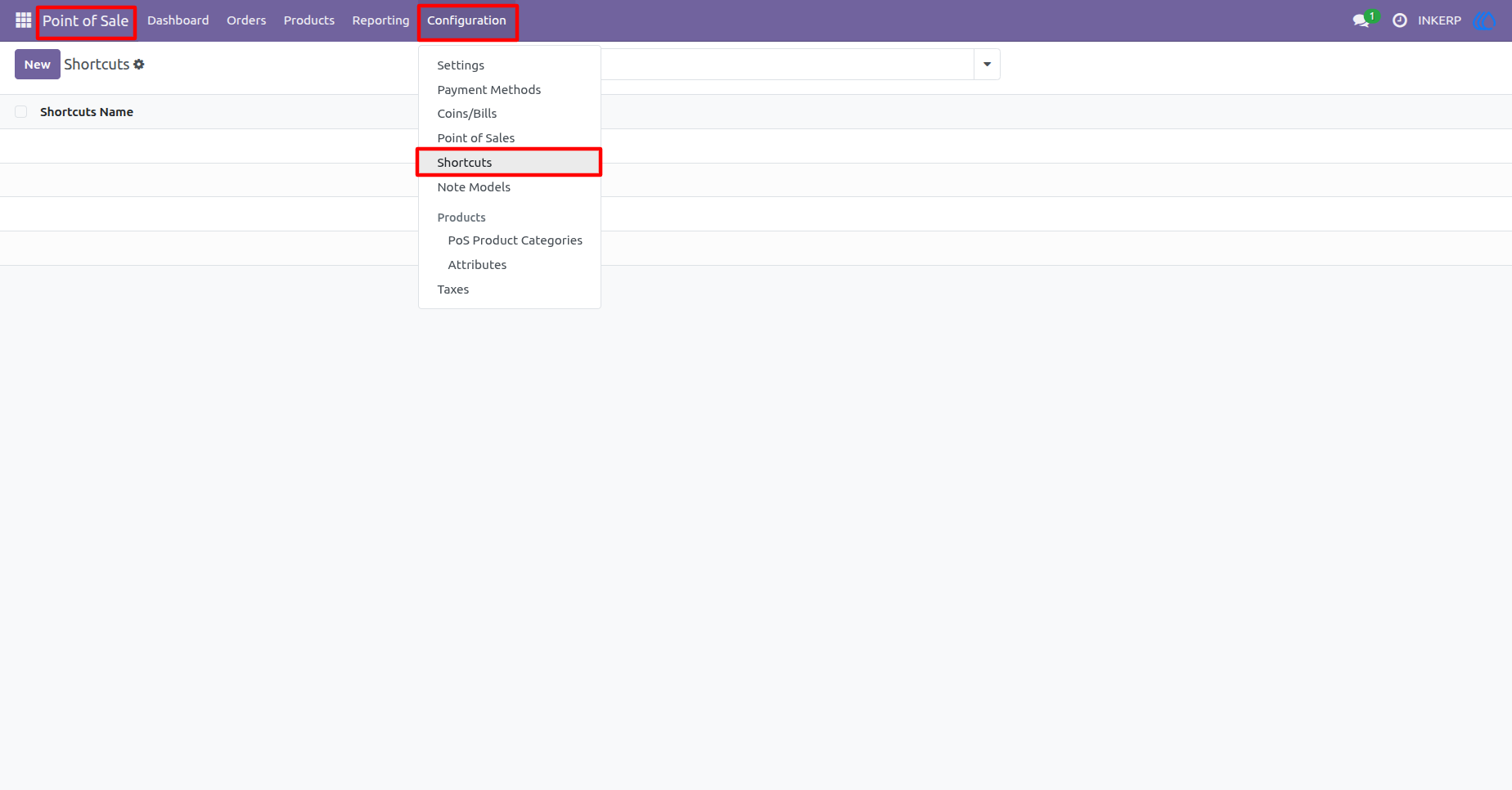Click the Point of Sale app title
This screenshot has width=1512, height=790.
point(86,21)
